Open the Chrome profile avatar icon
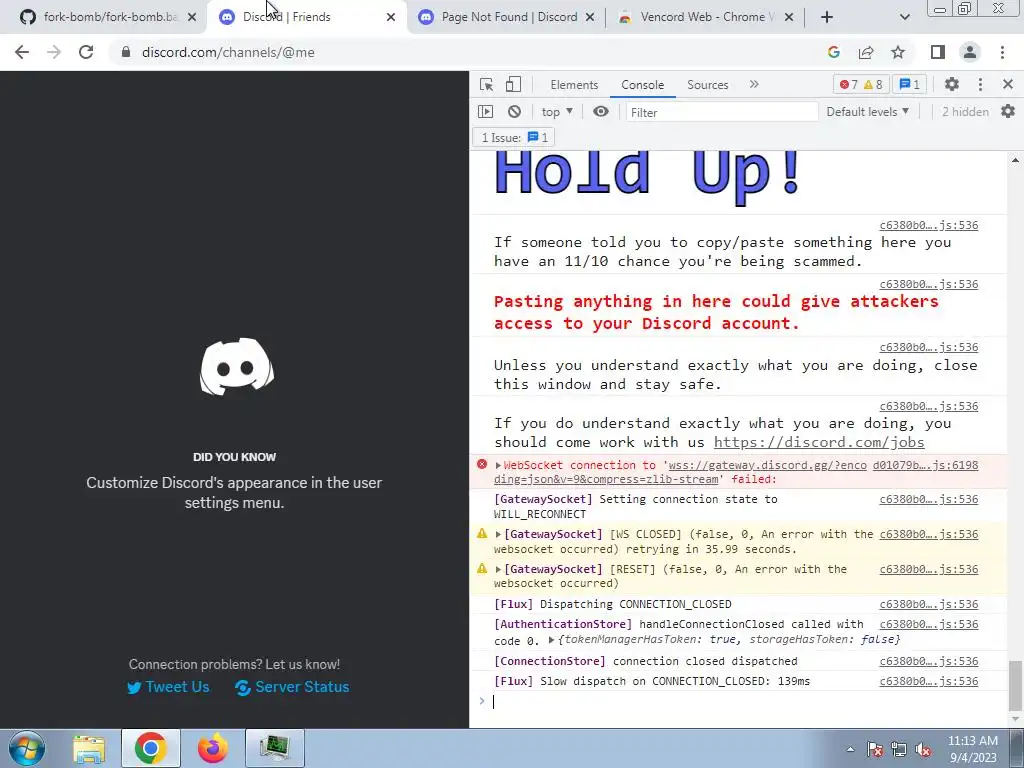The image size is (1024, 768). click(970, 52)
